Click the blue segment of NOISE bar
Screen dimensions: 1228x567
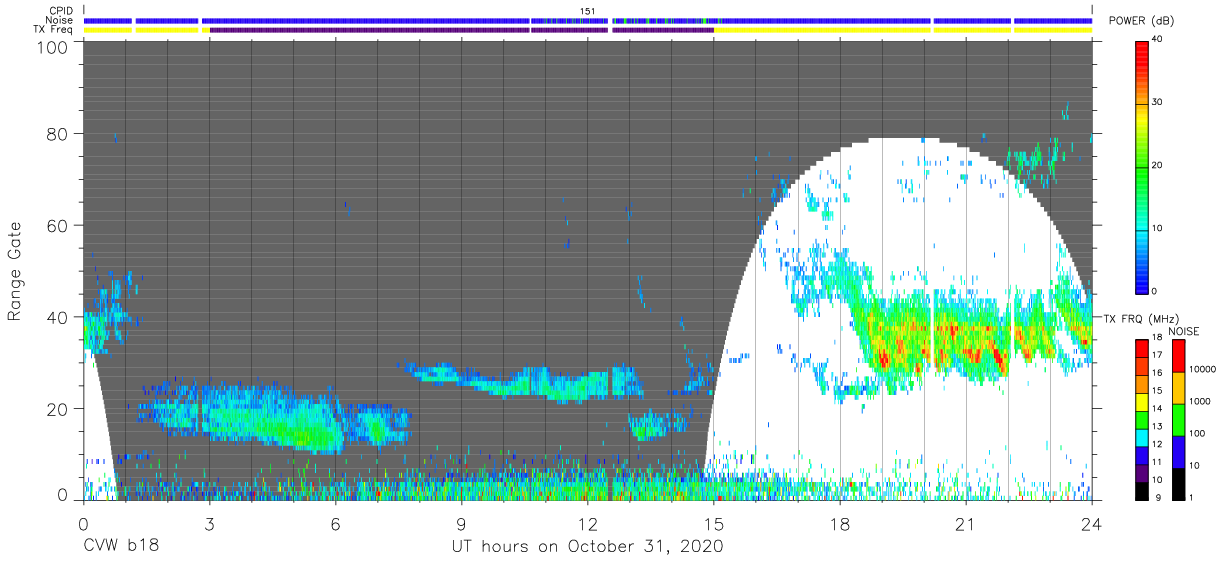tap(1180, 452)
